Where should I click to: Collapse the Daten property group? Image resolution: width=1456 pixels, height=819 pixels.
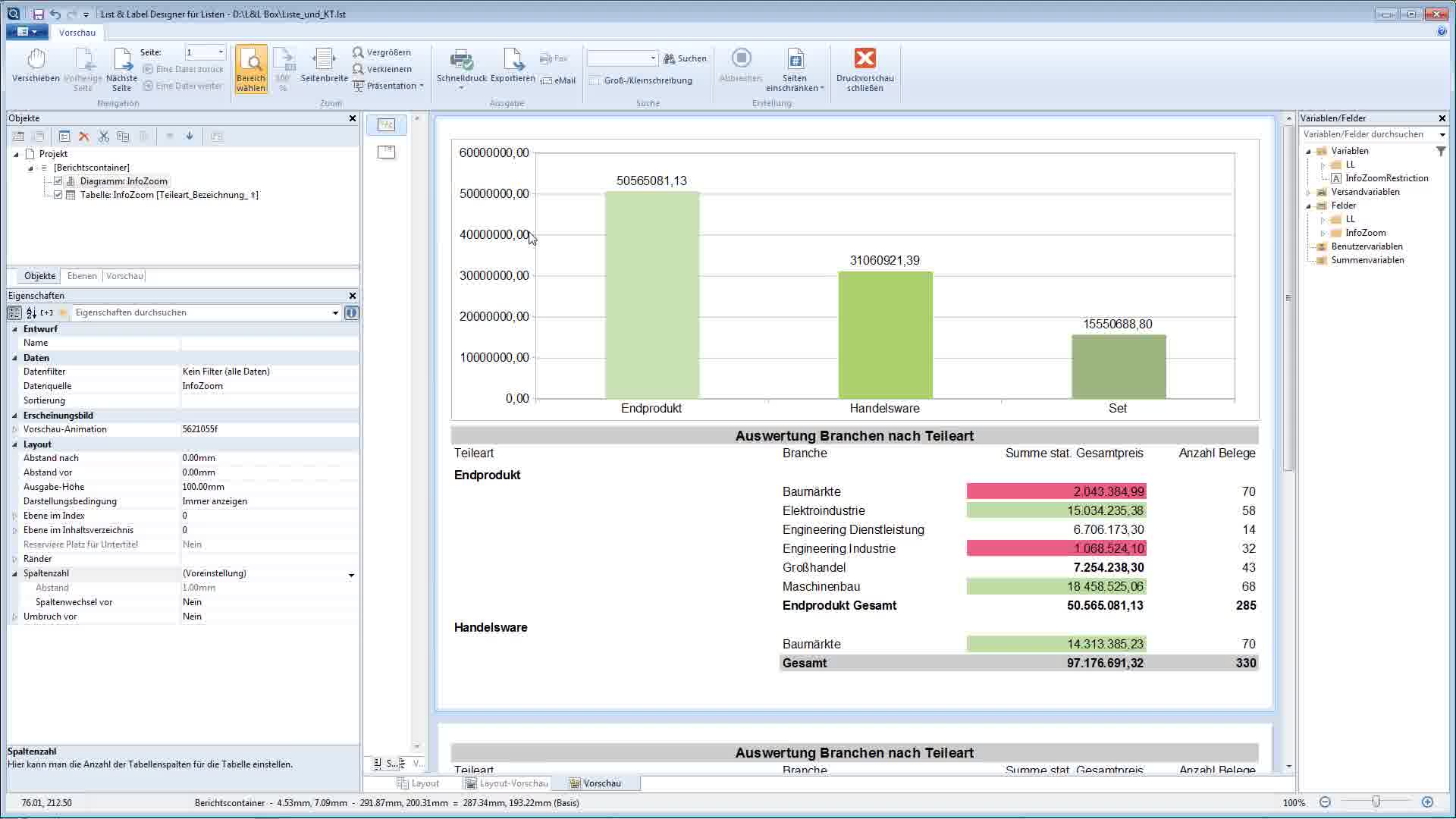coord(14,358)
